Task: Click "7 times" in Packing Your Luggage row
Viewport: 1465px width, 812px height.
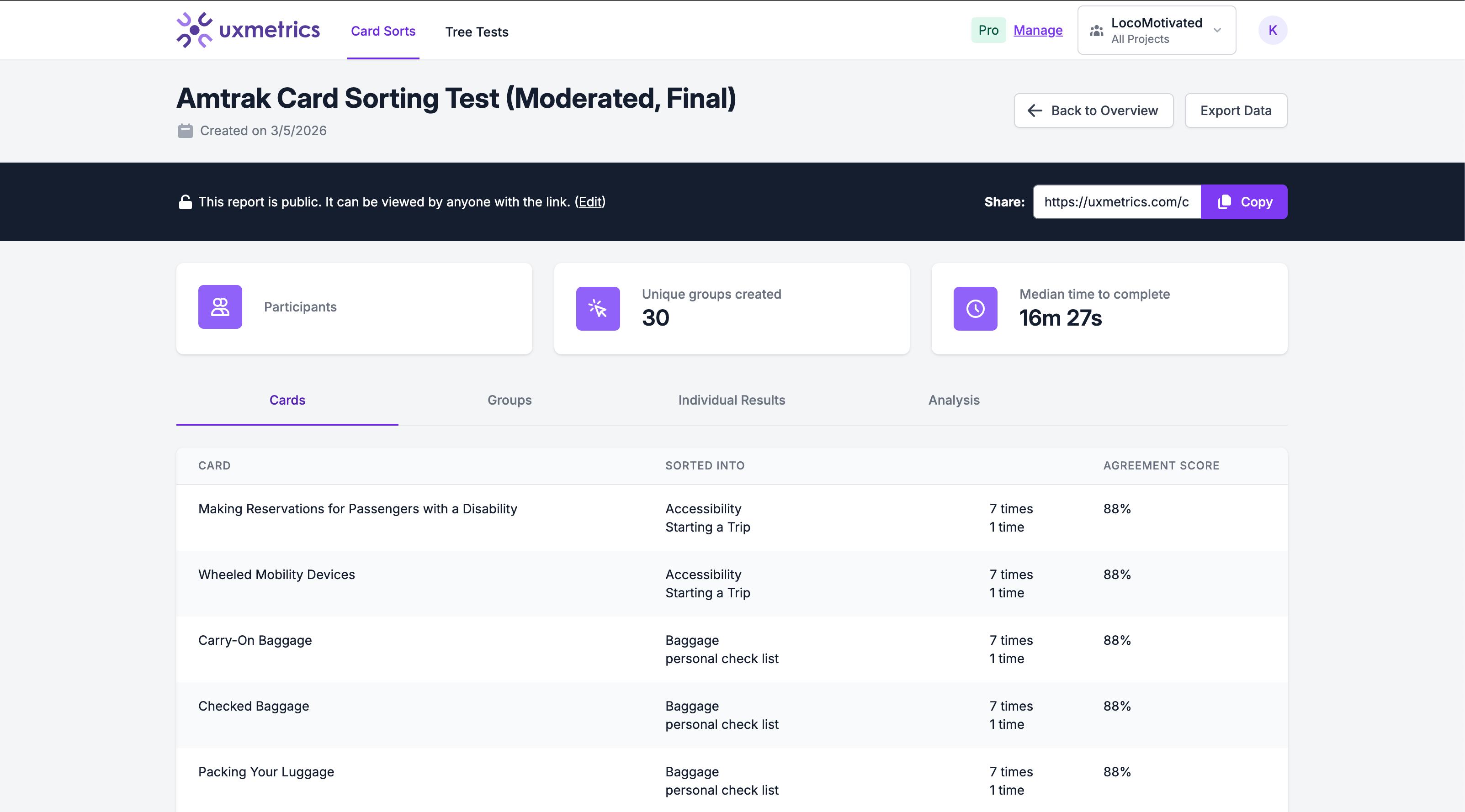Action: [x=1011, y=772]
